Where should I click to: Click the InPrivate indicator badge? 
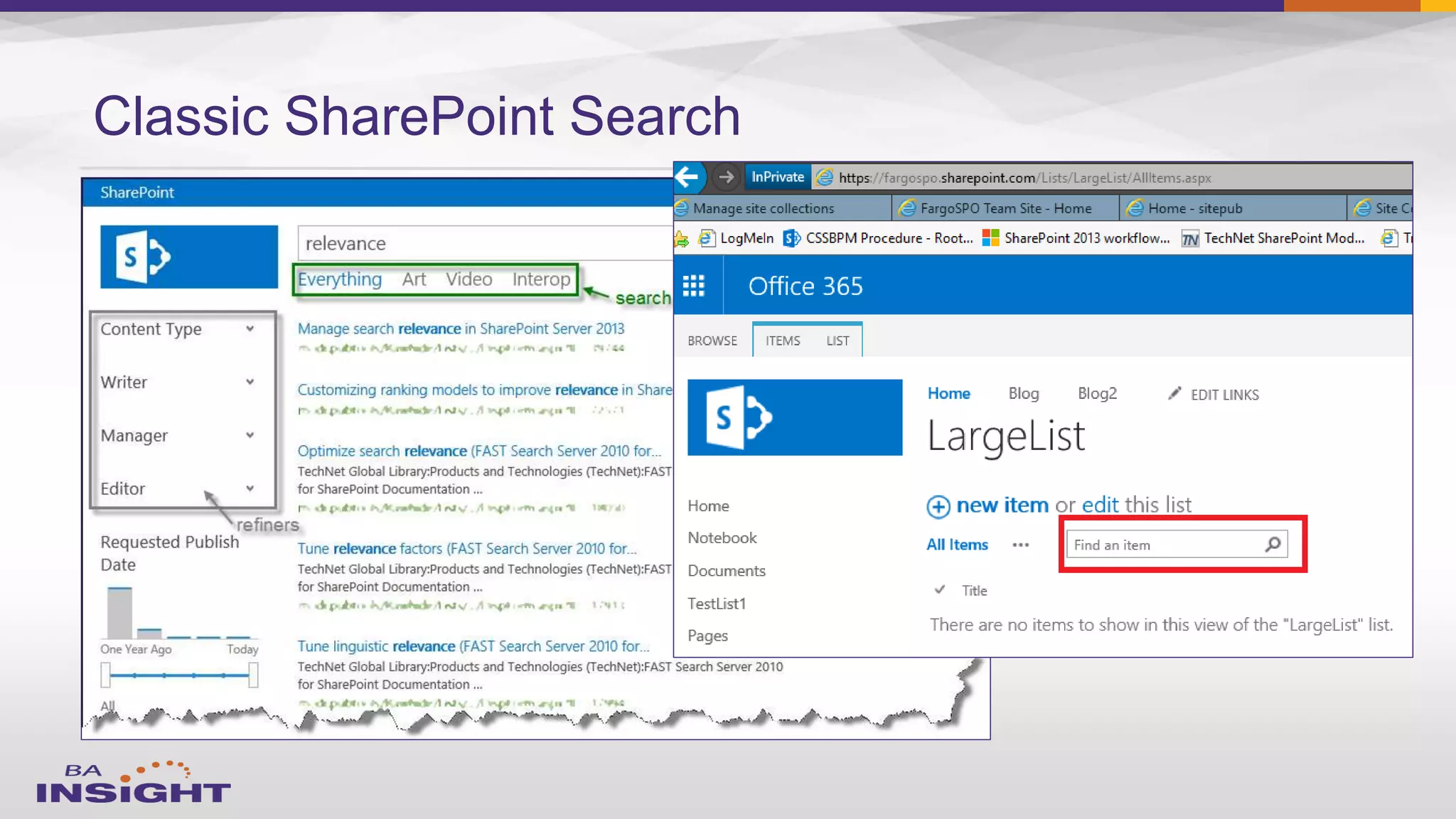778,177
